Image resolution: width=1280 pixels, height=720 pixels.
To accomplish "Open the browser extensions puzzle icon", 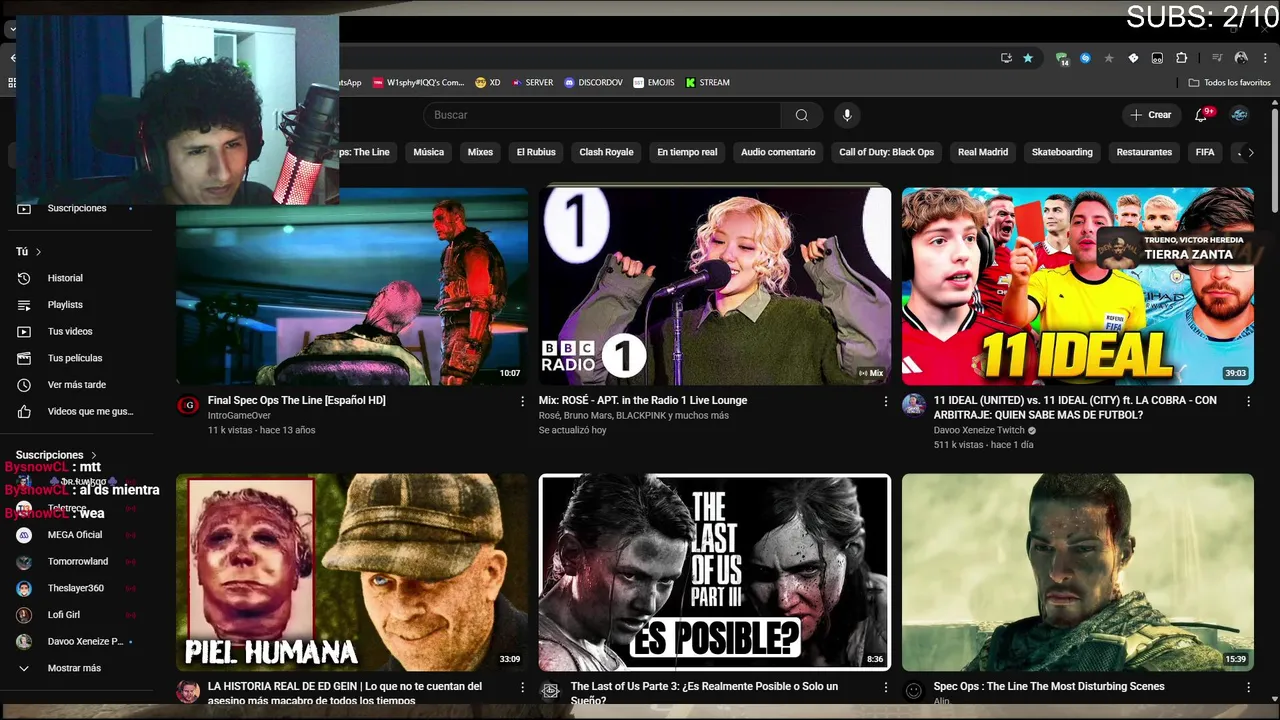I will tap(1181, 58).
